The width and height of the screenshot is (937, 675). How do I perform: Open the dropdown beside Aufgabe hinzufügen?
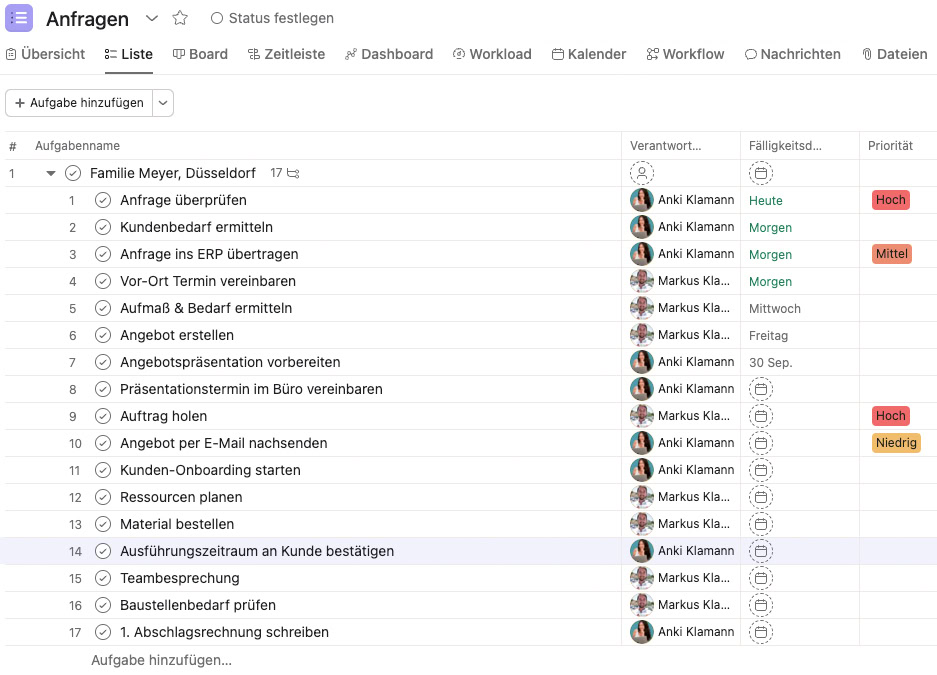(163, 102)
